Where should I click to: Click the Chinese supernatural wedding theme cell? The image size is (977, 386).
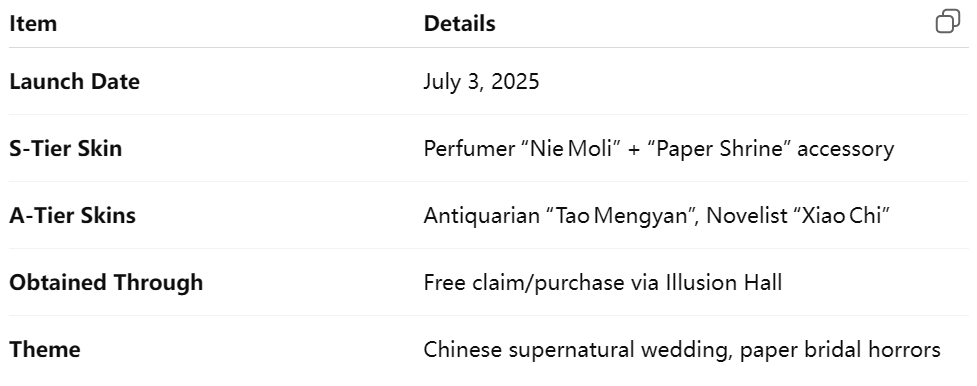[682, 350]
